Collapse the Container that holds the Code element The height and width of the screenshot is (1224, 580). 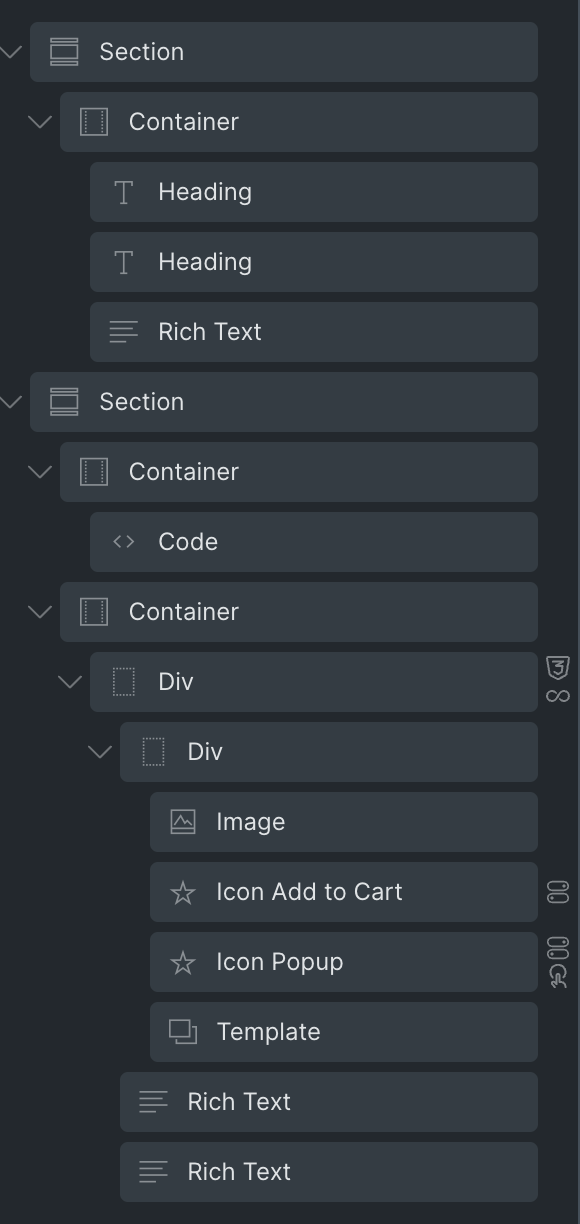tap(40, 472)
